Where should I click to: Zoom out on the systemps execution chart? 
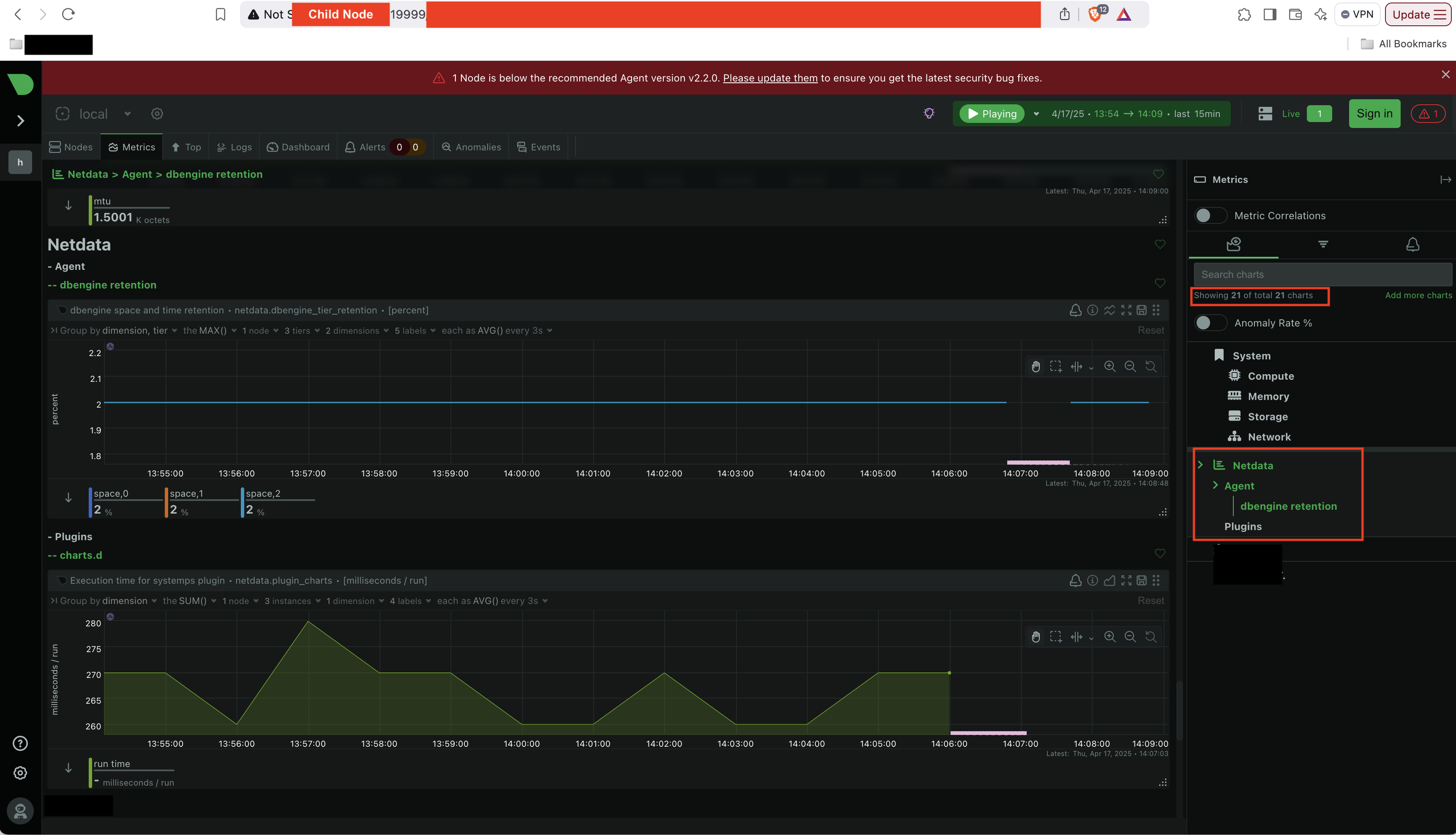tap(1129, 636)
